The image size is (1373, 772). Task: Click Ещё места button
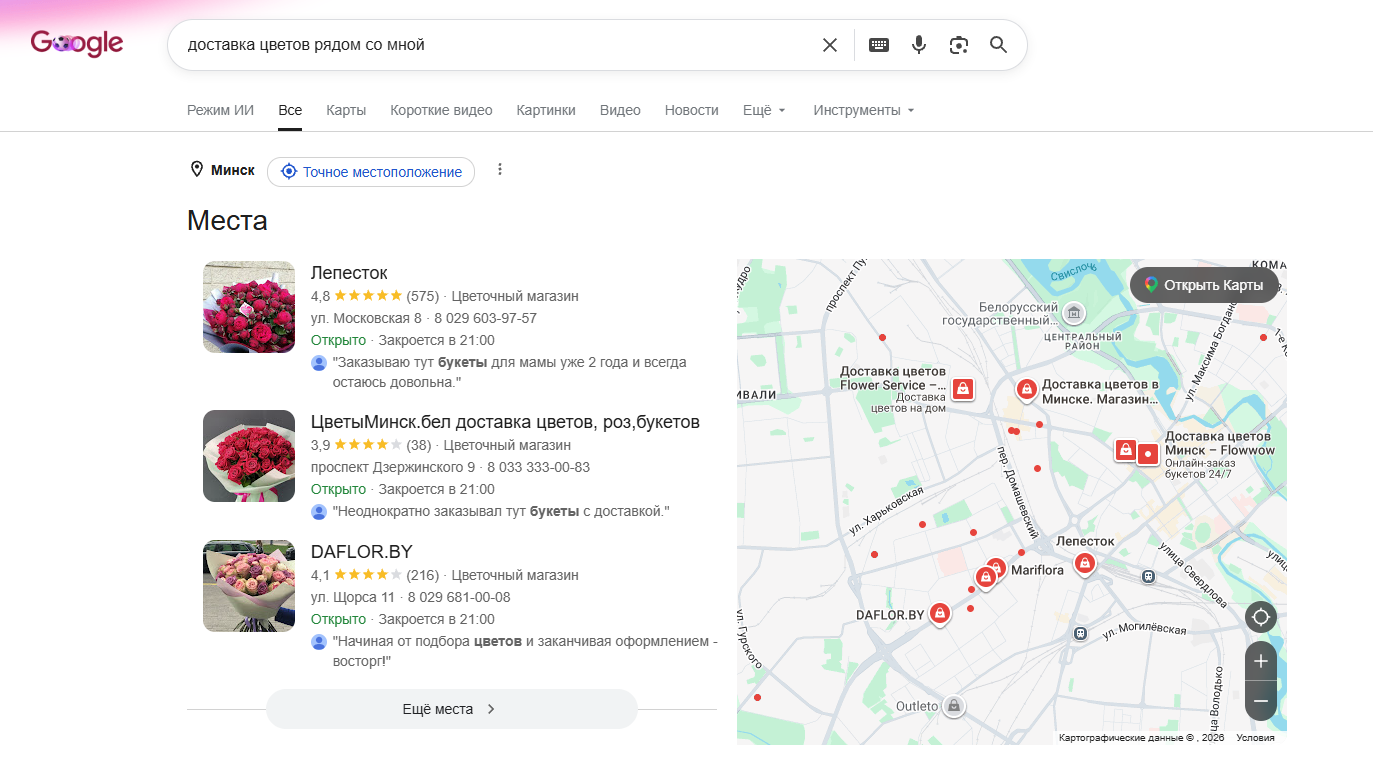point(451,709)
